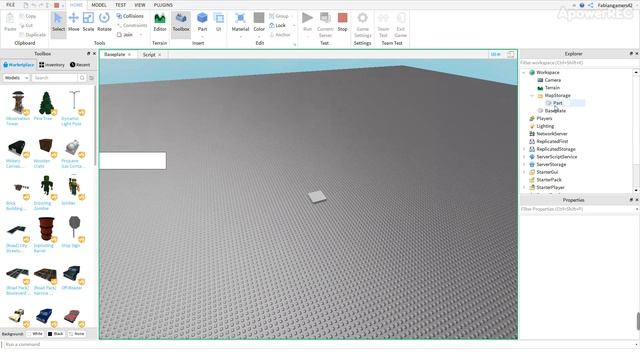Open the FILE menu
640x360 pixels.
tap(11, 5)
